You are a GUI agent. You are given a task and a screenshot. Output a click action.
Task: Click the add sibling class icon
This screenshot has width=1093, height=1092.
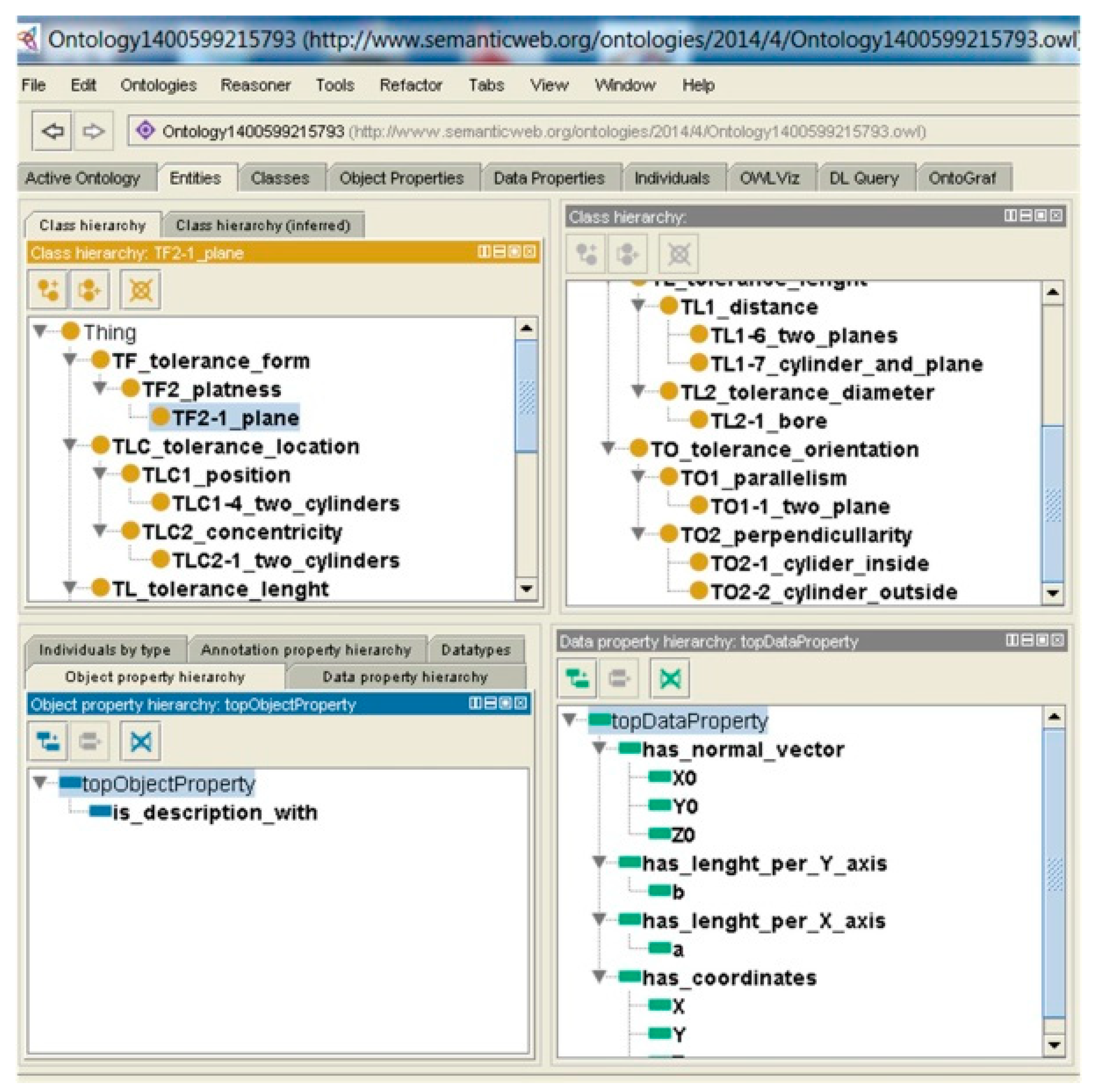pos(89,290)
